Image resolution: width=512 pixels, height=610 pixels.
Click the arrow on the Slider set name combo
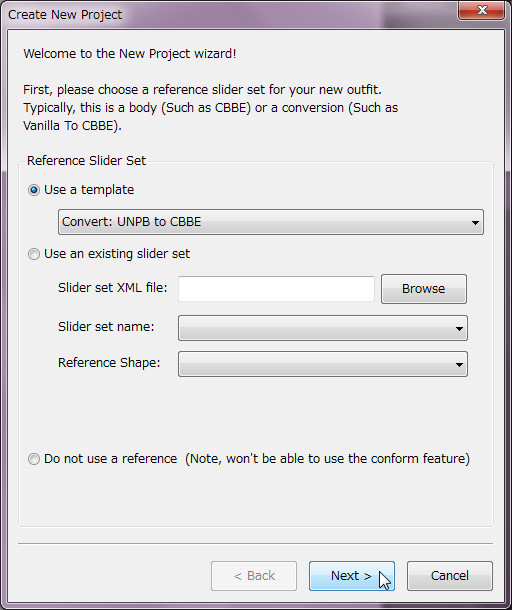(459, 329)
